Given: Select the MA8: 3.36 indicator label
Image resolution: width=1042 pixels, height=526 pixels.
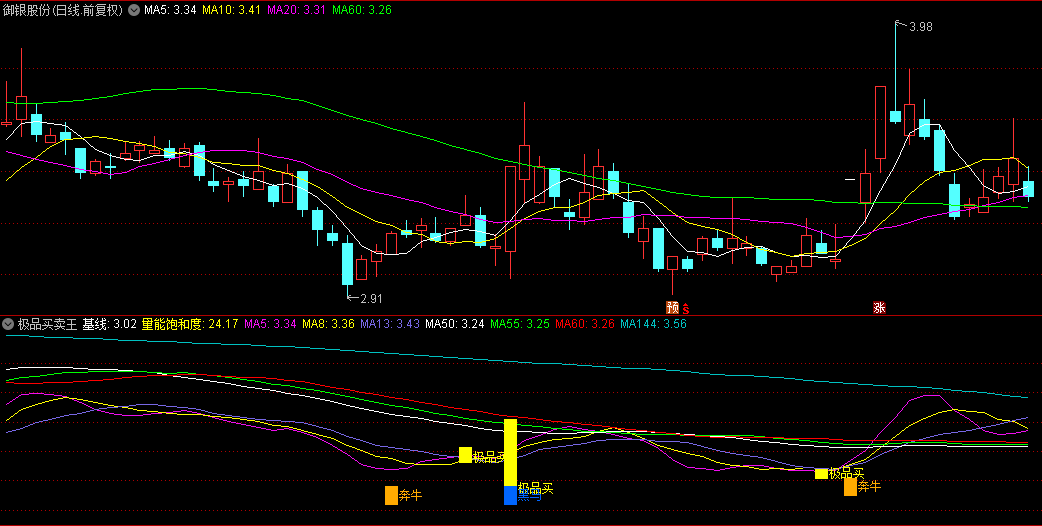Looking at the screenshot, I should pyautogui.click(x=328, y=324).
